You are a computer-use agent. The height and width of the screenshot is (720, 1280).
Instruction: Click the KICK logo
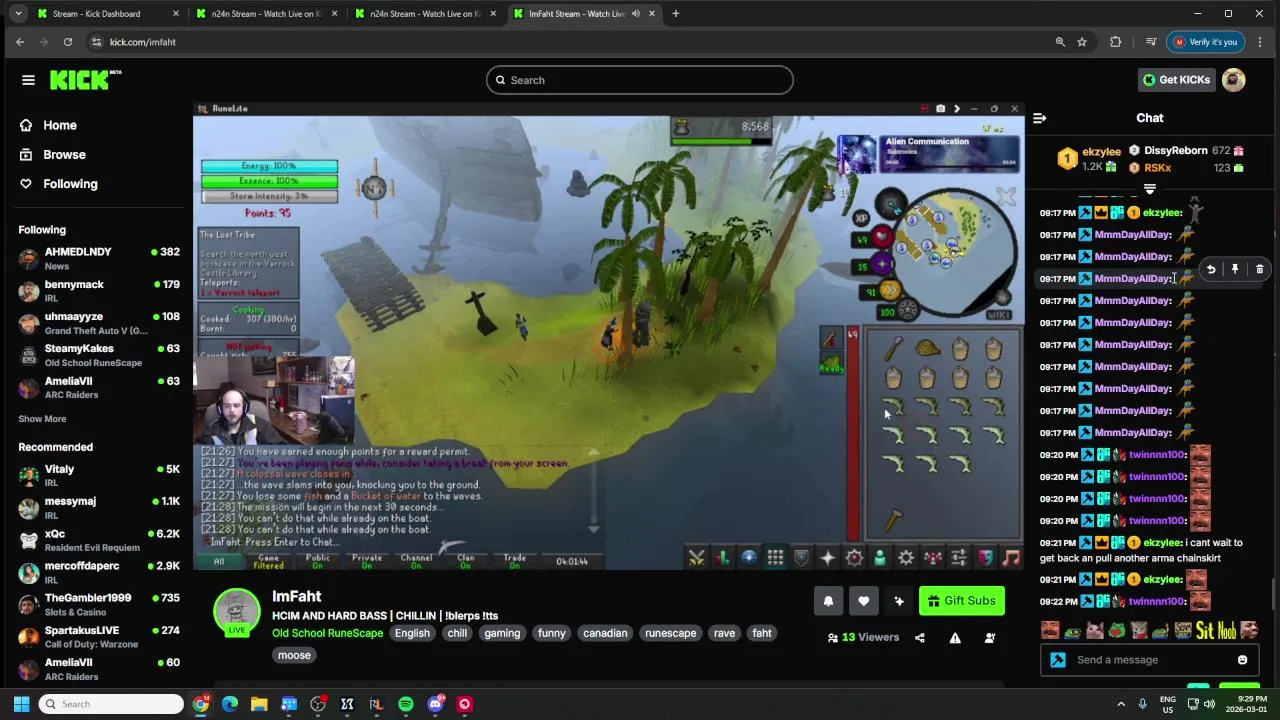point(85,80)
